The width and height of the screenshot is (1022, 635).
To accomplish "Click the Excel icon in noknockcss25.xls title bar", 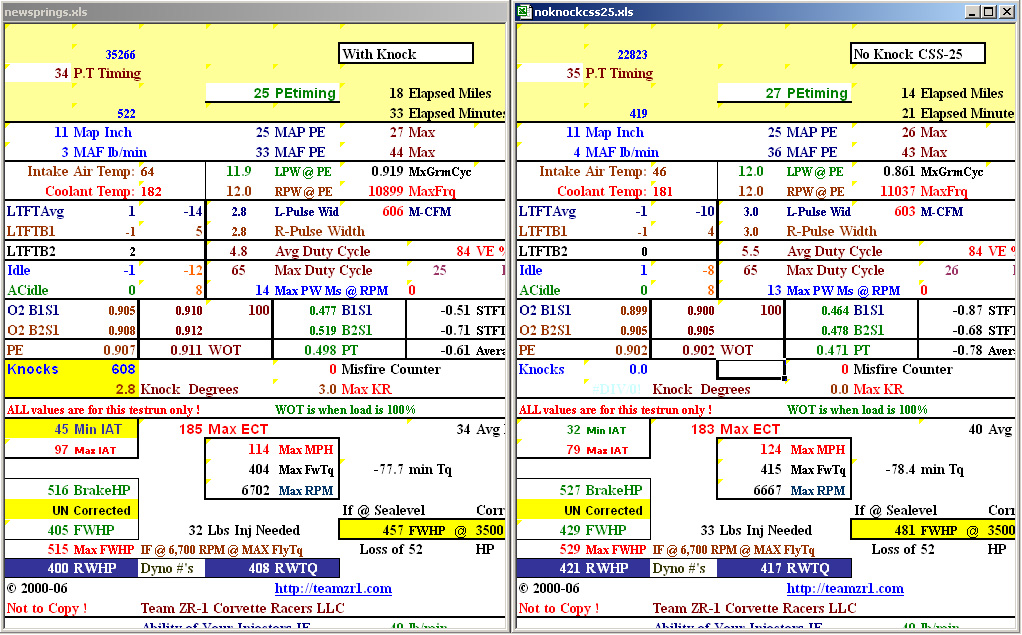I will tap(524, 12).
